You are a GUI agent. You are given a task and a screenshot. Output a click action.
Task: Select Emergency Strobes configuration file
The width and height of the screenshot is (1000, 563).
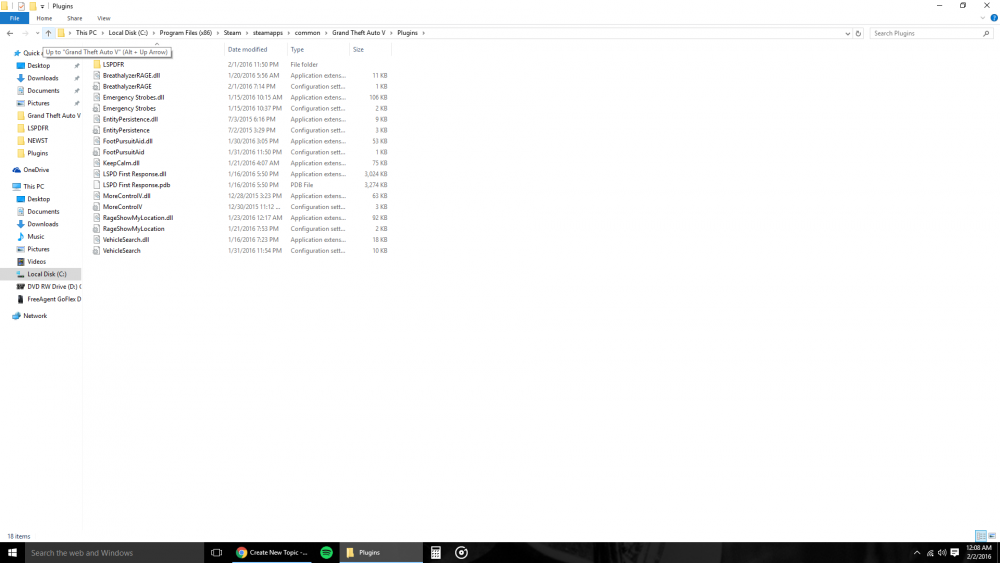pyautogui.click(x=129, y=108)
